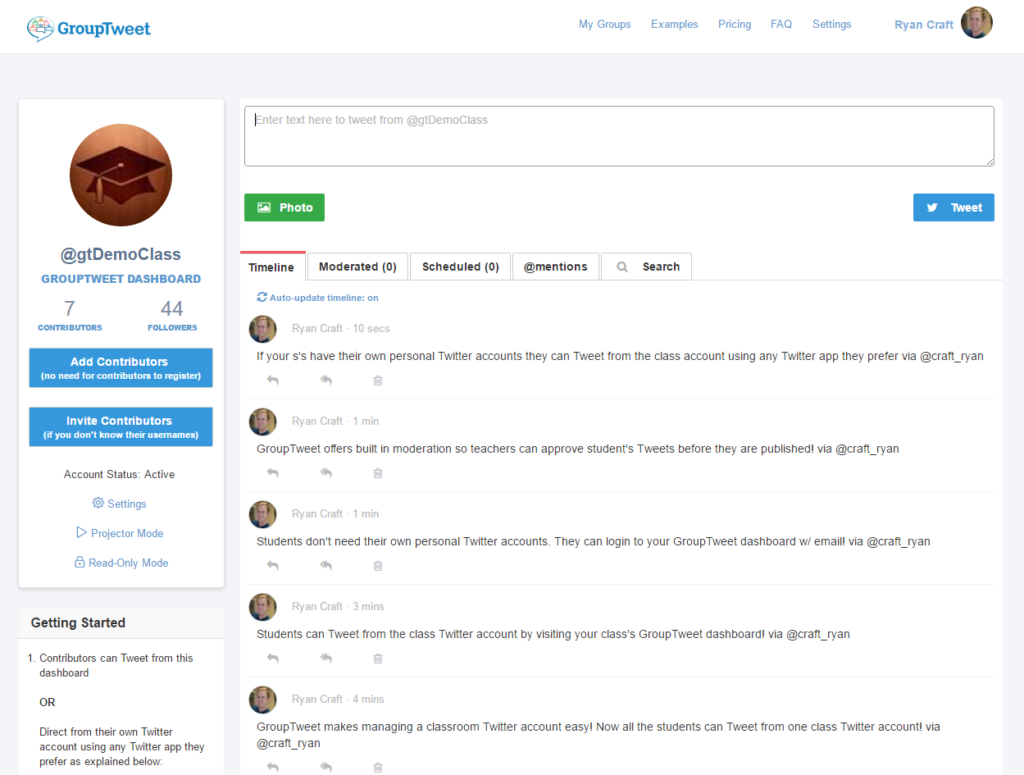Reply to the 10 secs tweet
This screenshot has height=775, width=1024.
[x=273, y=380]
